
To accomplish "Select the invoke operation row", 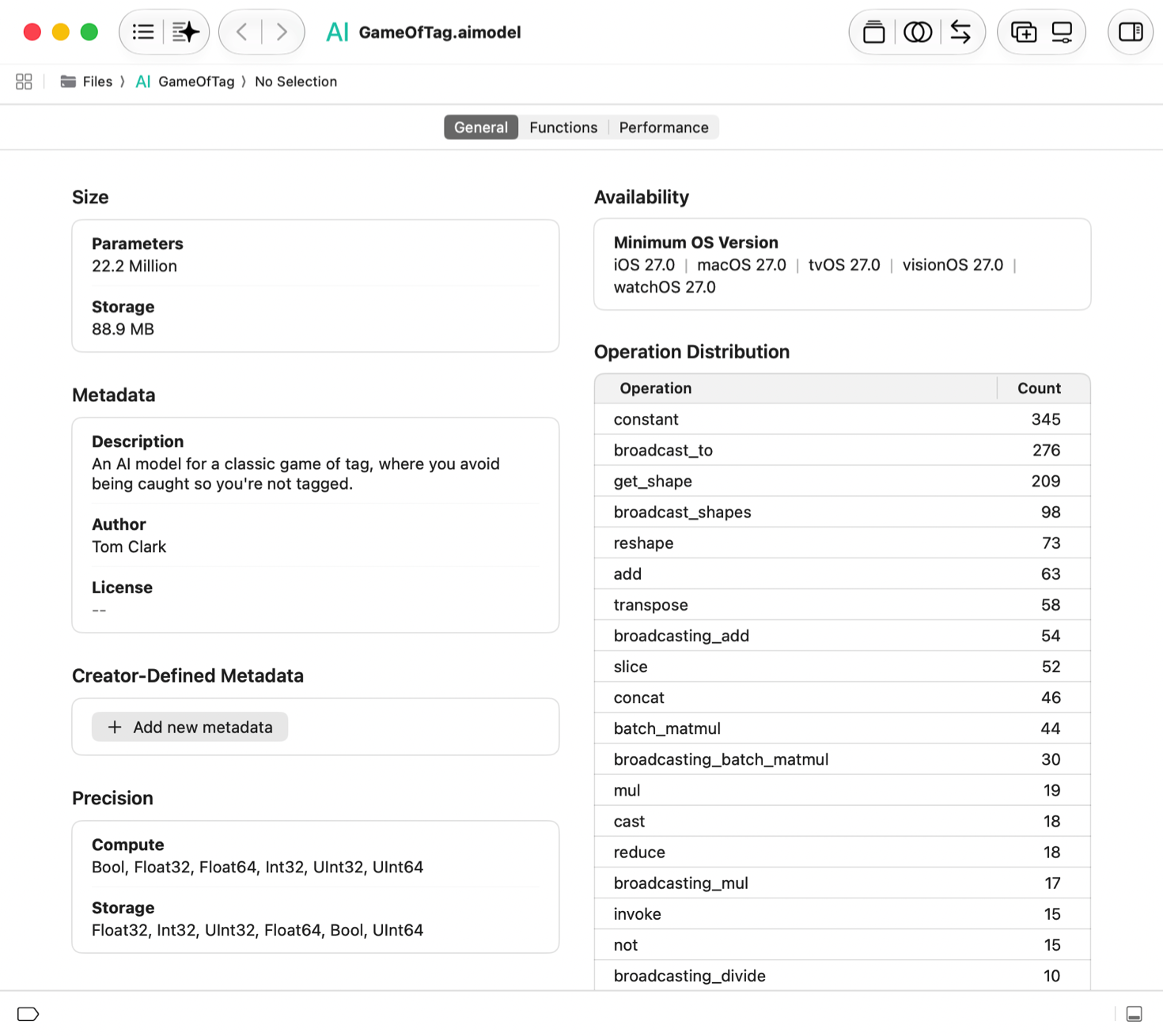I will pos(843,914).
